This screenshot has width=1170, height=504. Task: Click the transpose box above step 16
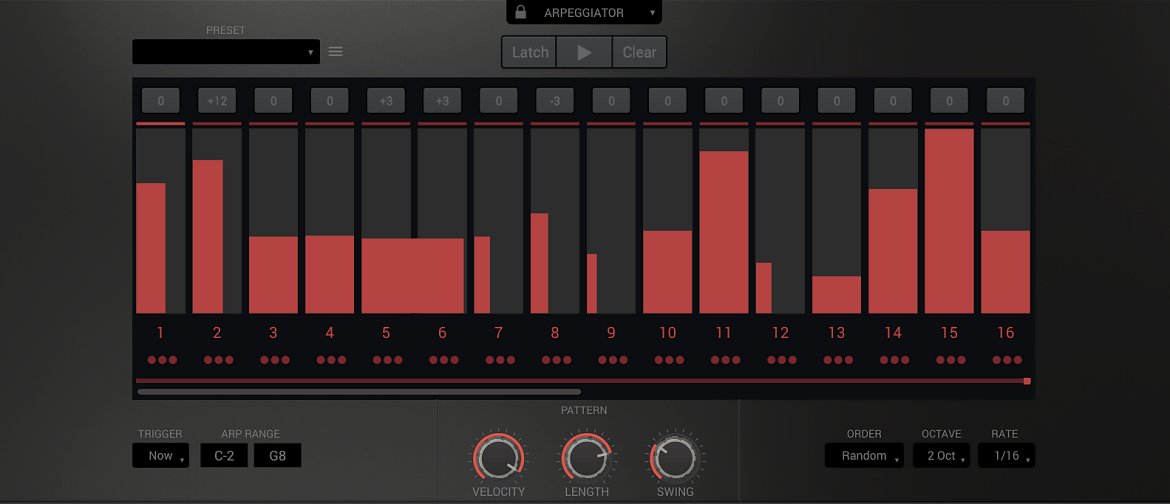click(x=1006, y=100)
